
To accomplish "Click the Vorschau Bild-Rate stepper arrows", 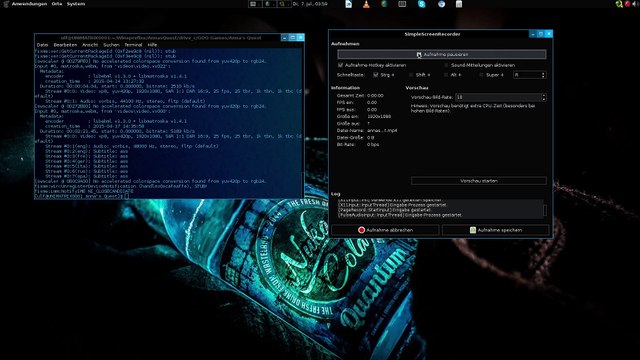I will (543, 97).
